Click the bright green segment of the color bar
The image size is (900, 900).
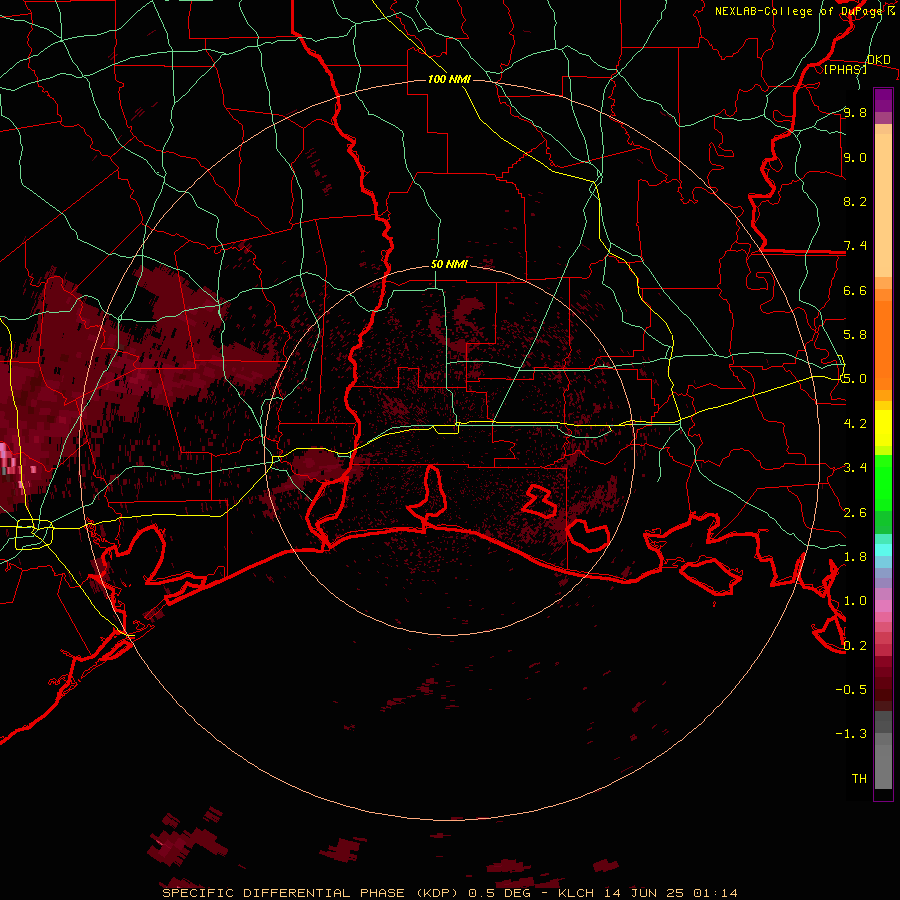(x=883, y=482)
